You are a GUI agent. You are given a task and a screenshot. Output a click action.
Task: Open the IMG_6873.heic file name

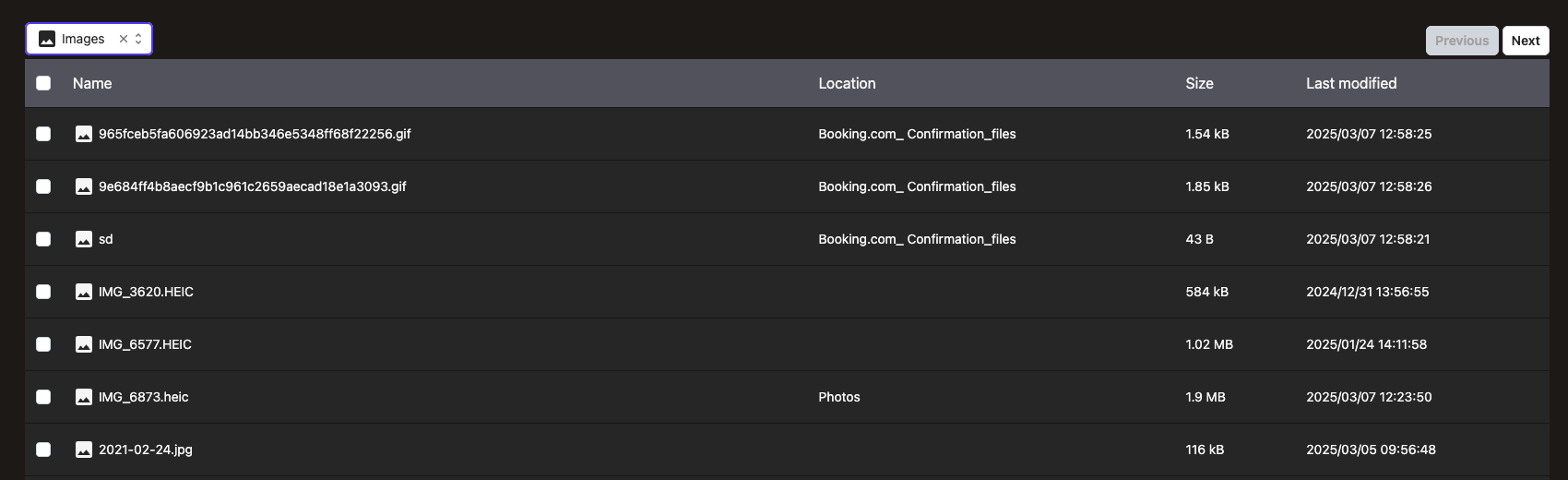144,397
